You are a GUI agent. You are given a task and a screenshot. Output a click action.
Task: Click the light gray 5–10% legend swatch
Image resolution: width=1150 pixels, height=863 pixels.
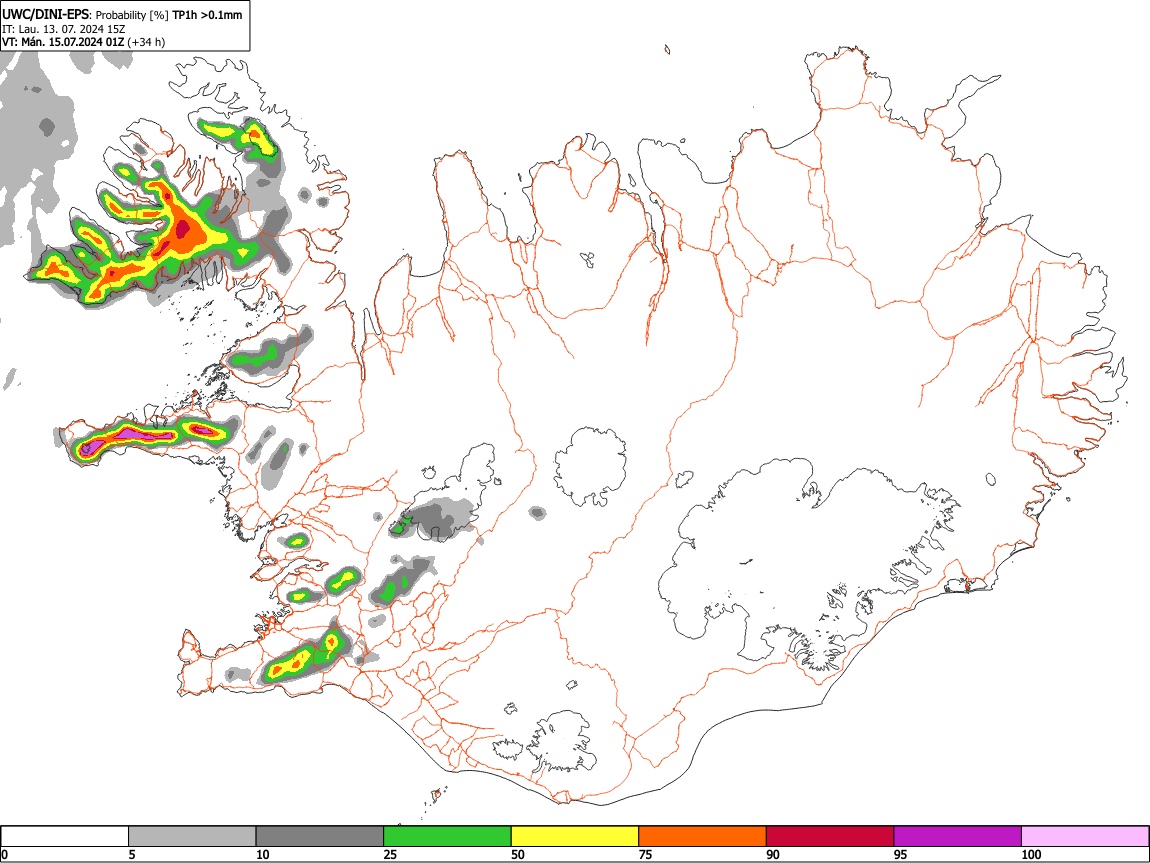[x=192, y=837]
